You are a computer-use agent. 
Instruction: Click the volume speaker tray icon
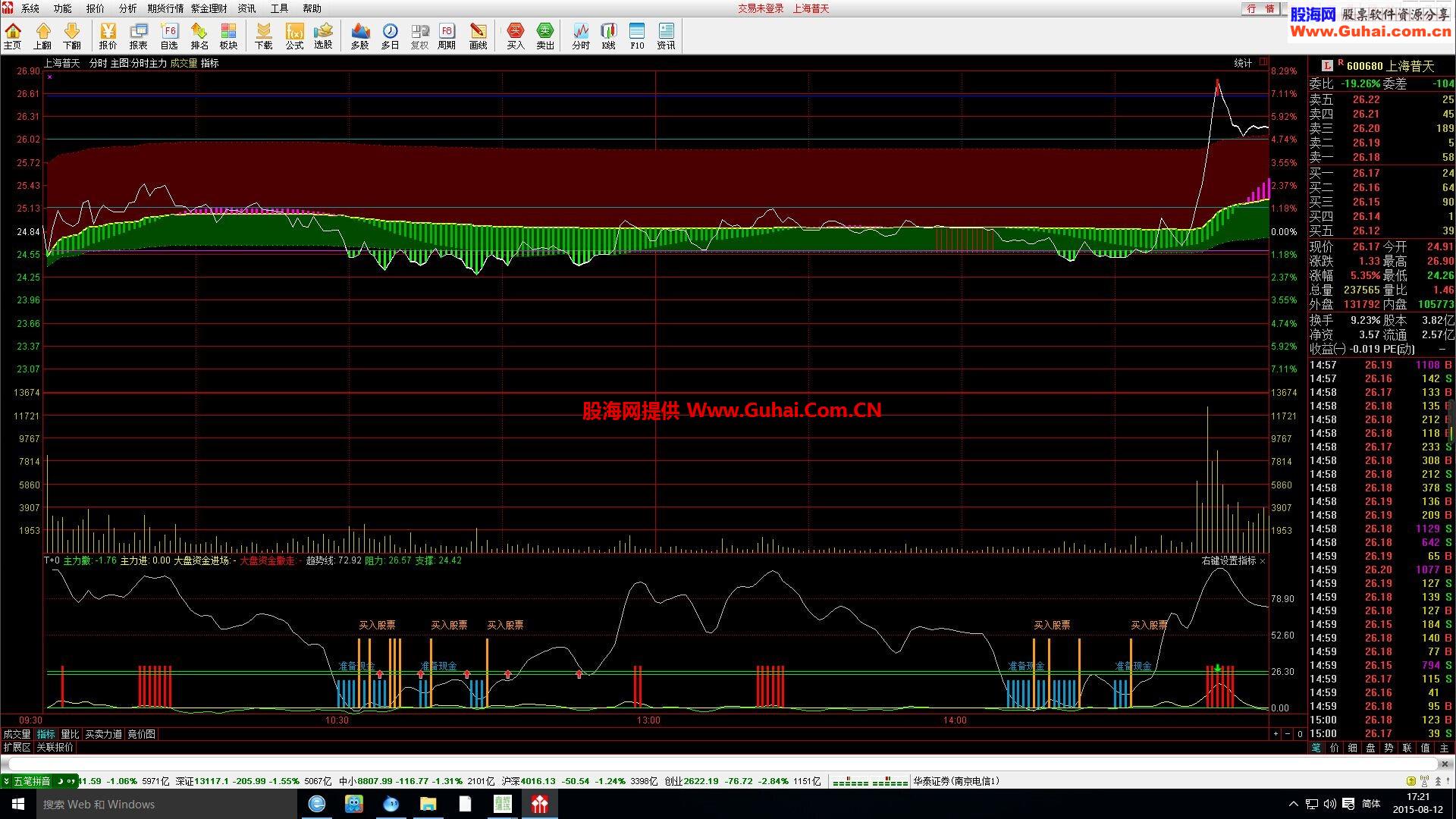[x=1329, y=804]
